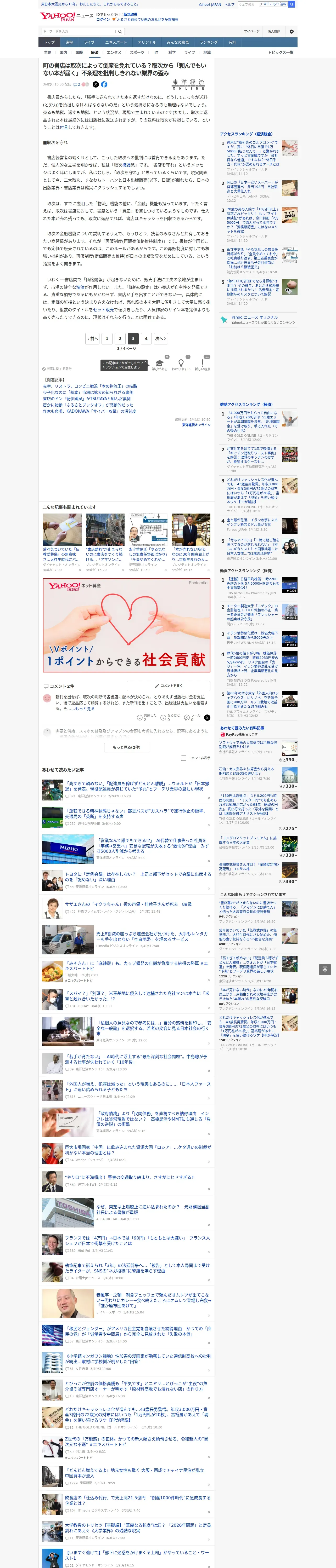The image size is (336, 1568).
Task: Open the settings gear icon in header
Action: [x=292, y=31]
